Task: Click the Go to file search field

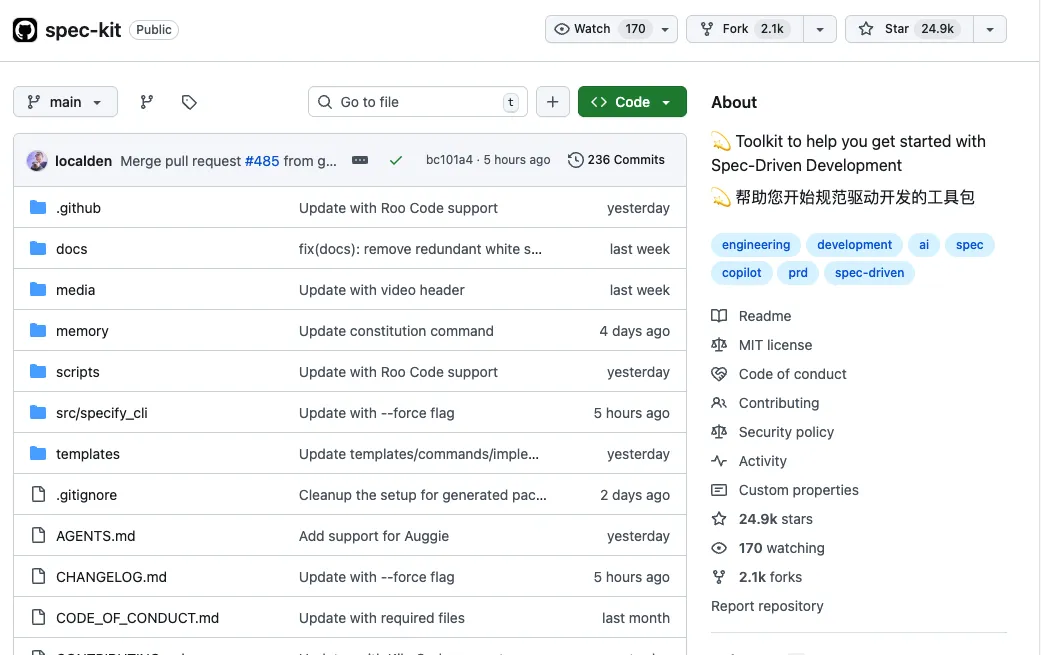Action: point(418,102)
